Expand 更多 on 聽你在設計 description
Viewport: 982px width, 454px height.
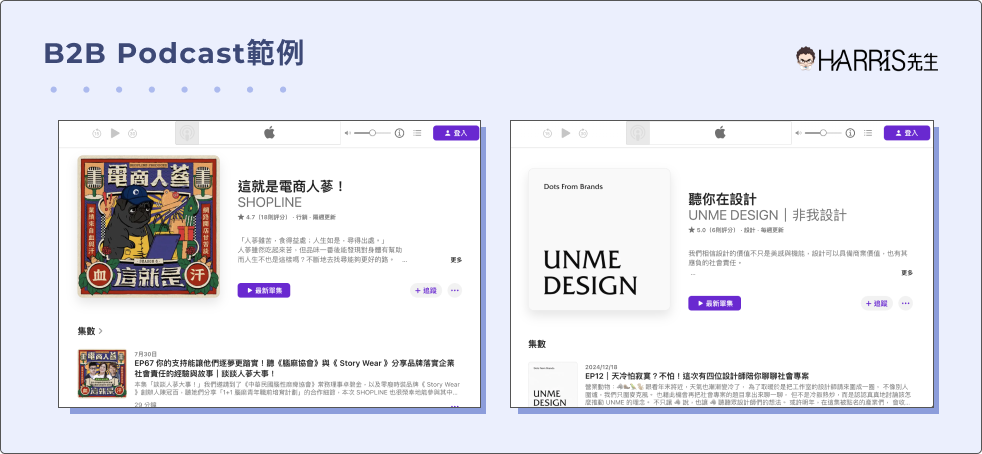[907, 272]
